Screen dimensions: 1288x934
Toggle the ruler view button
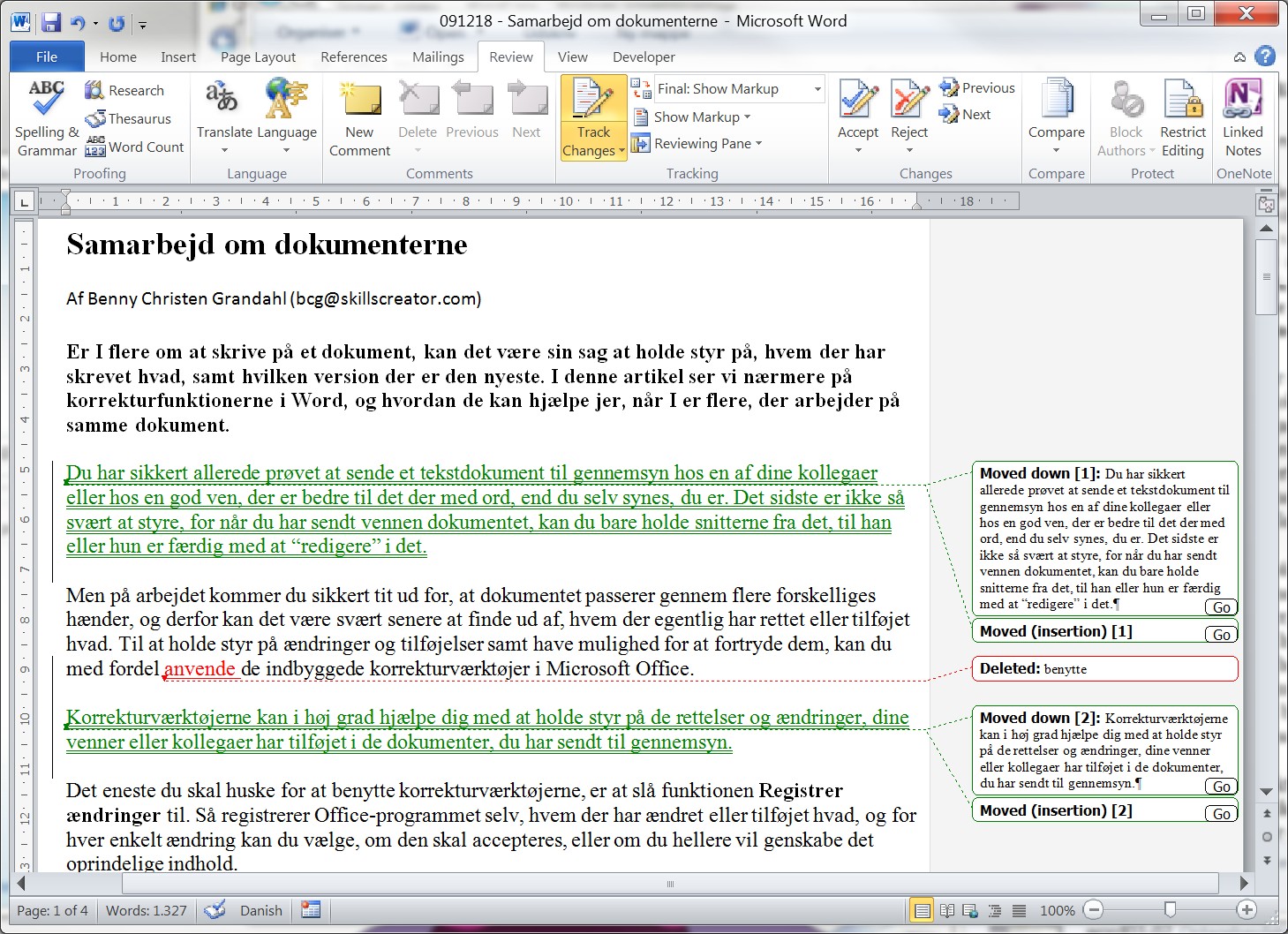pyautogui.click(x=1266, y=205)
